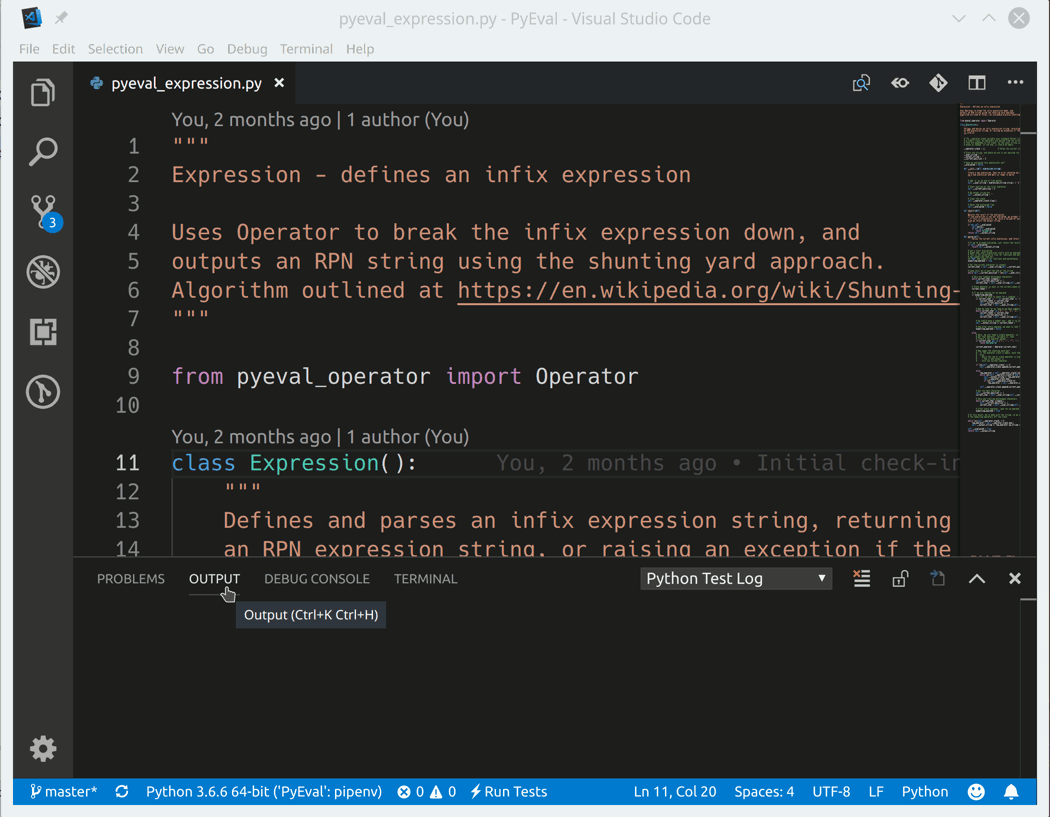Maximize the panel with the chevron
This screenshot has width=1050, height=817.
[977, 578]
